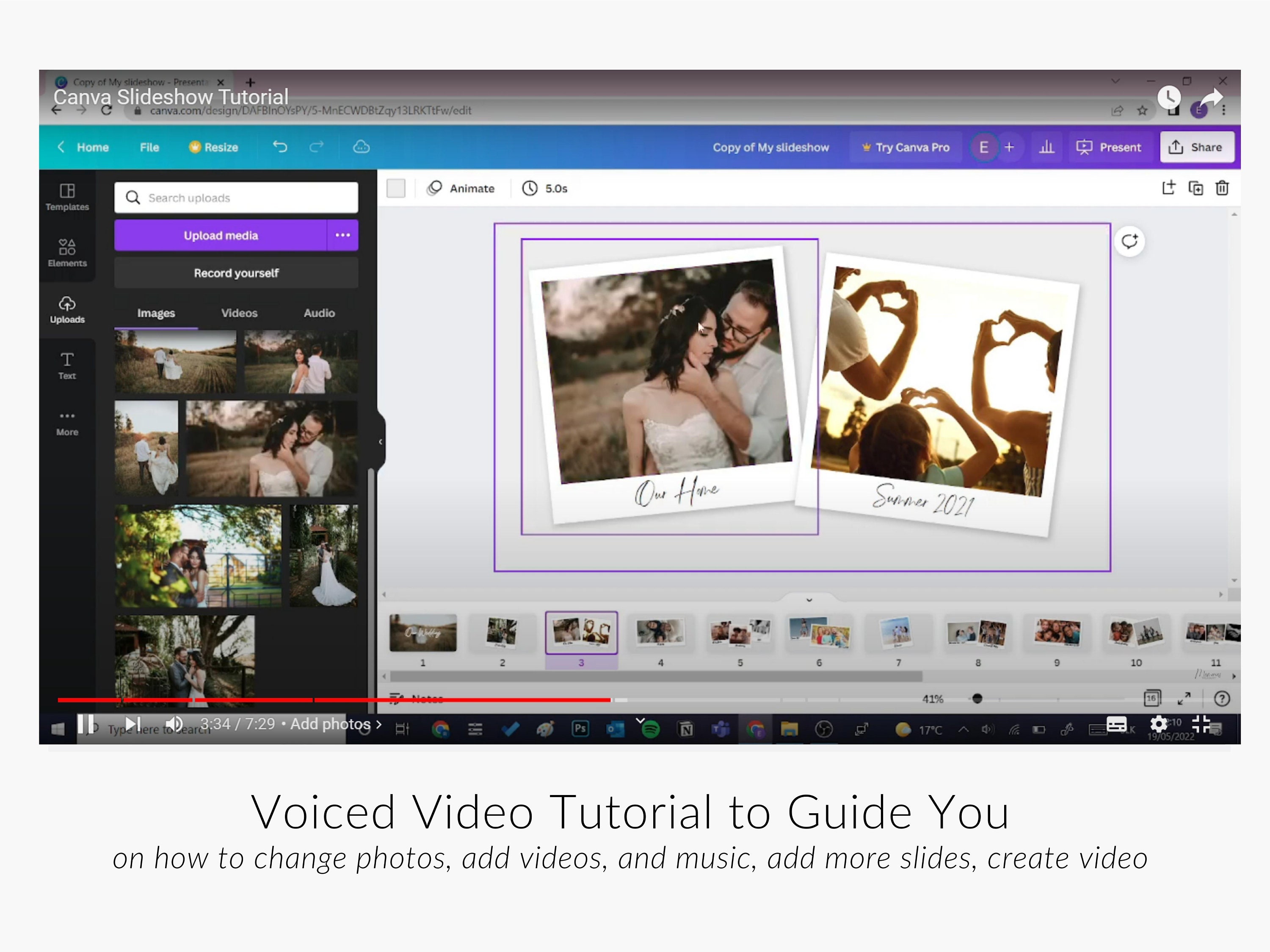The image size is (1270, 952).
Task: Click the Animate button
Action: tap(461, 188)
